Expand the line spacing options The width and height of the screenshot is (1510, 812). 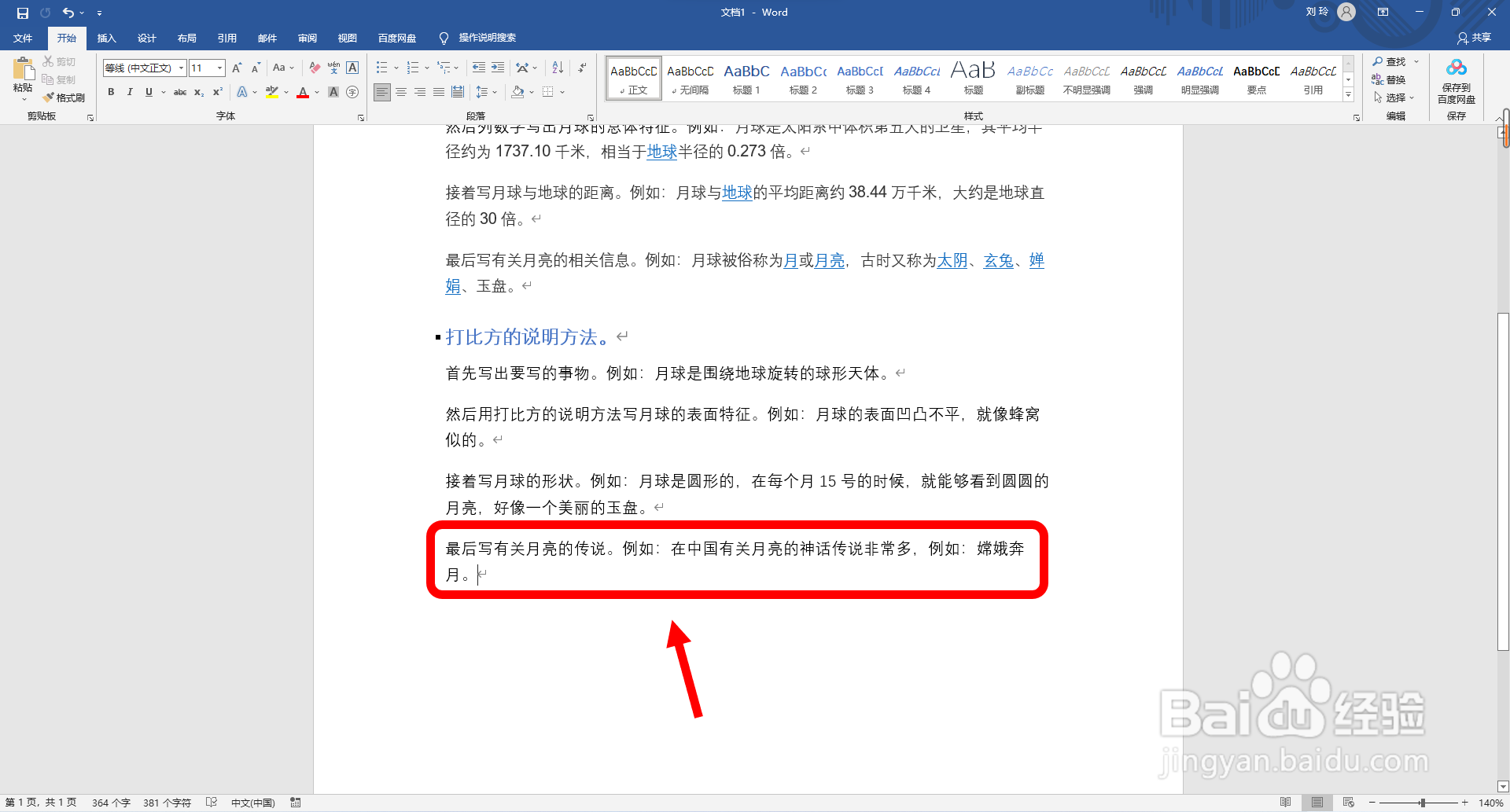(x=495, y=92)
